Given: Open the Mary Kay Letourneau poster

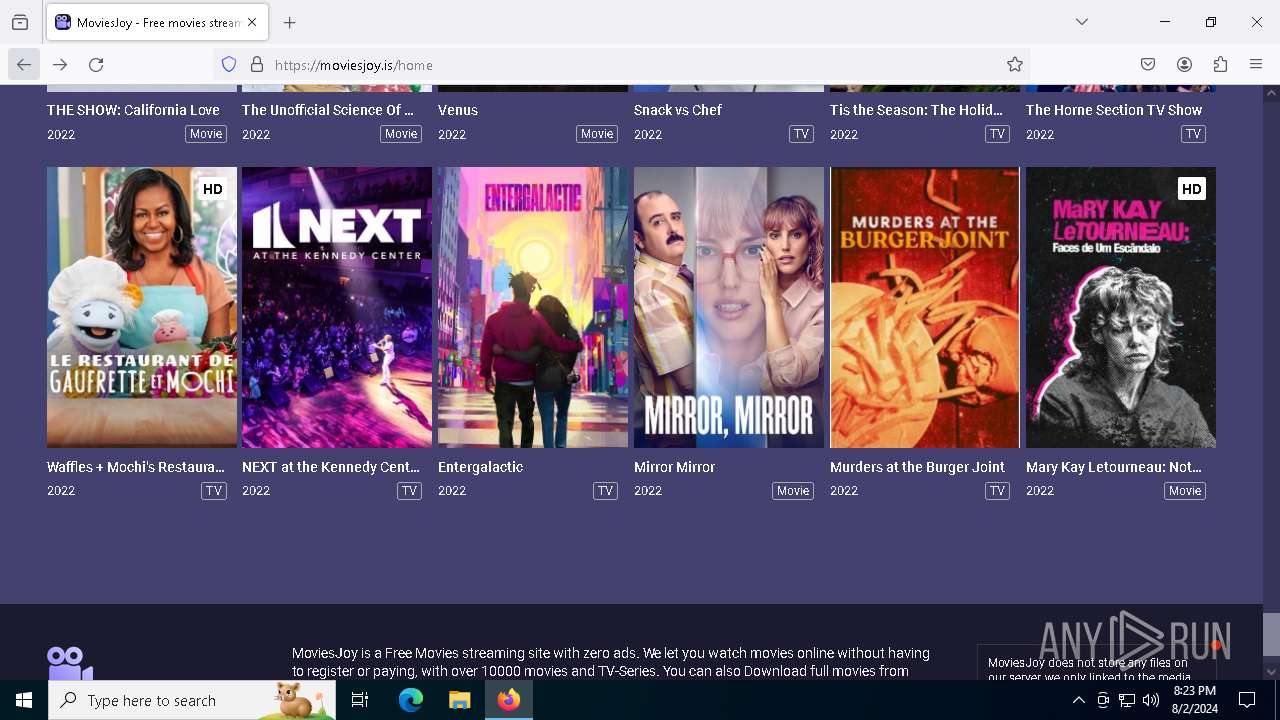Looking at the screenshot, I should pos(1121,307).
